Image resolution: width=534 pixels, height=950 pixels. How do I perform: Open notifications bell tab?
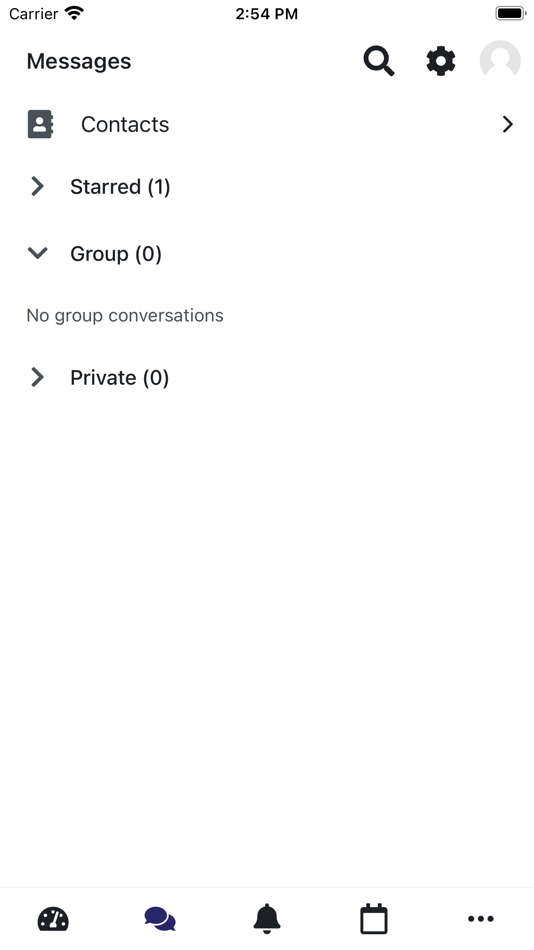pyautogui.click(x=267, y=919)
